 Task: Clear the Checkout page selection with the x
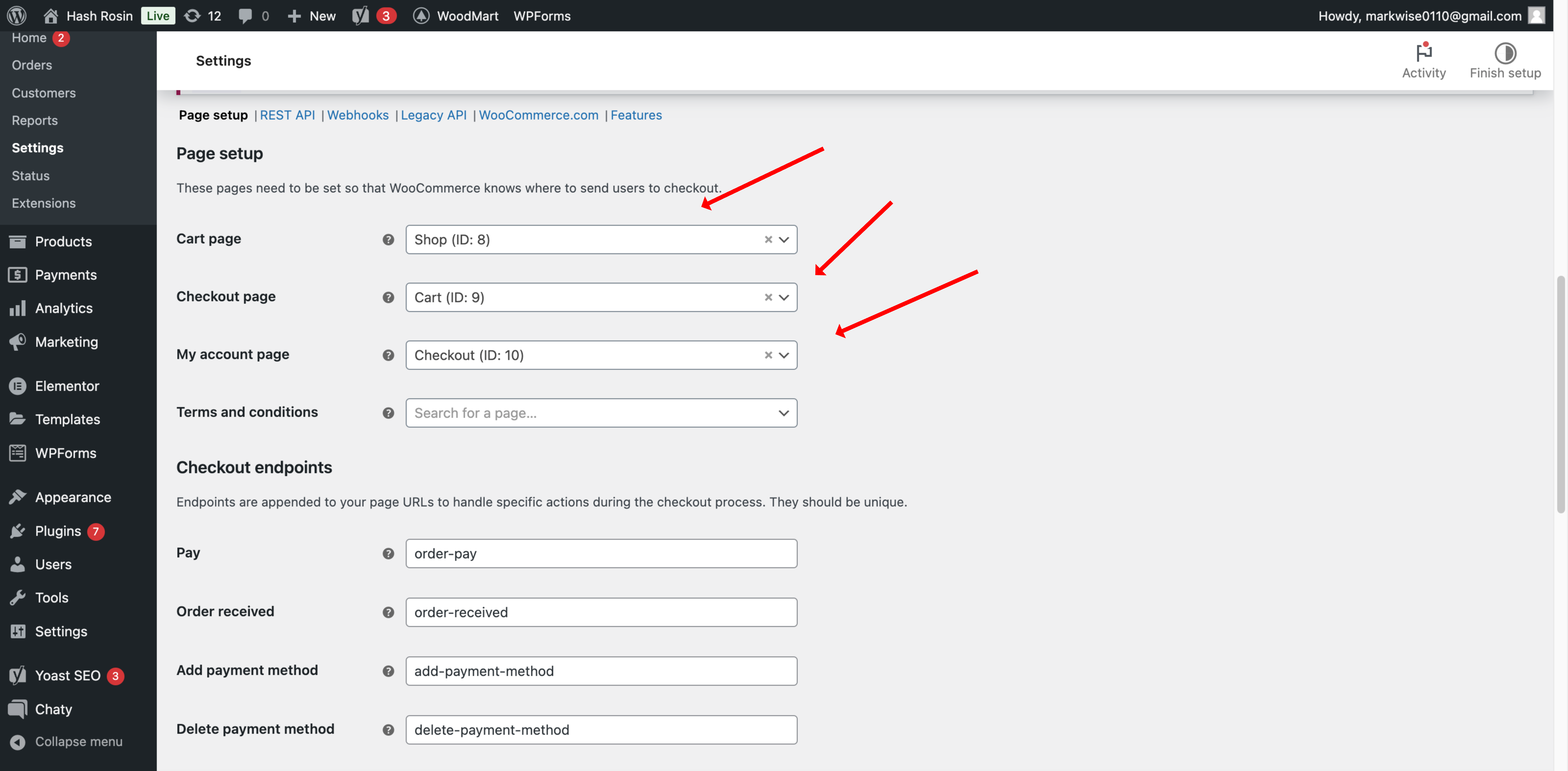pyautogui.click(x=768, y=298)
